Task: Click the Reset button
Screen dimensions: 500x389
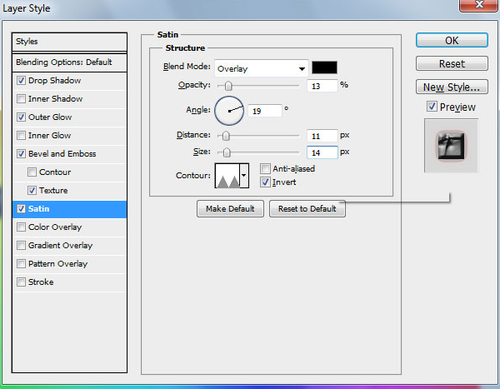Action: click(x=452, y=63)
